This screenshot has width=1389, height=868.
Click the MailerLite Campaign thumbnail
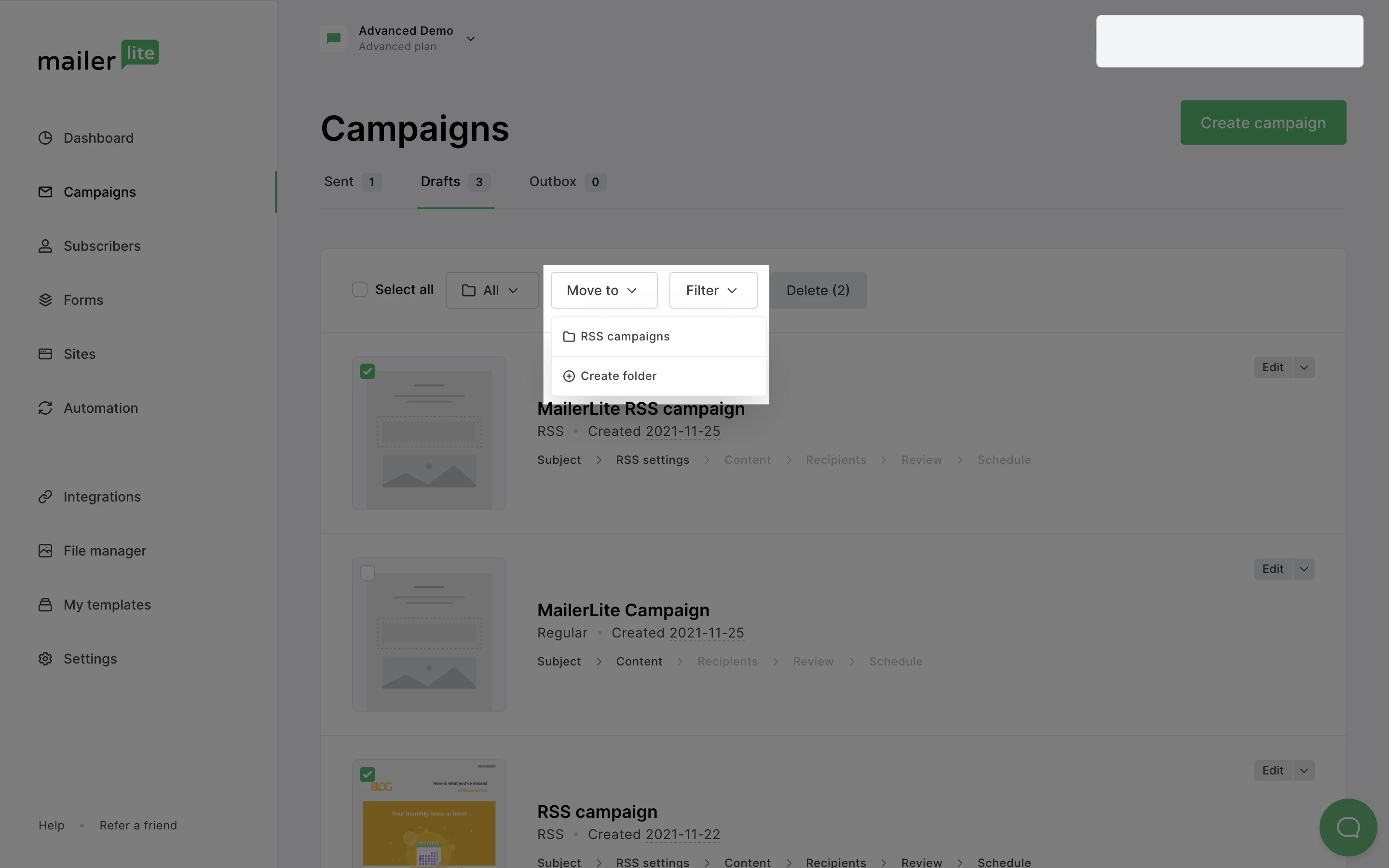pyautogui.click(x=429, y=634)
